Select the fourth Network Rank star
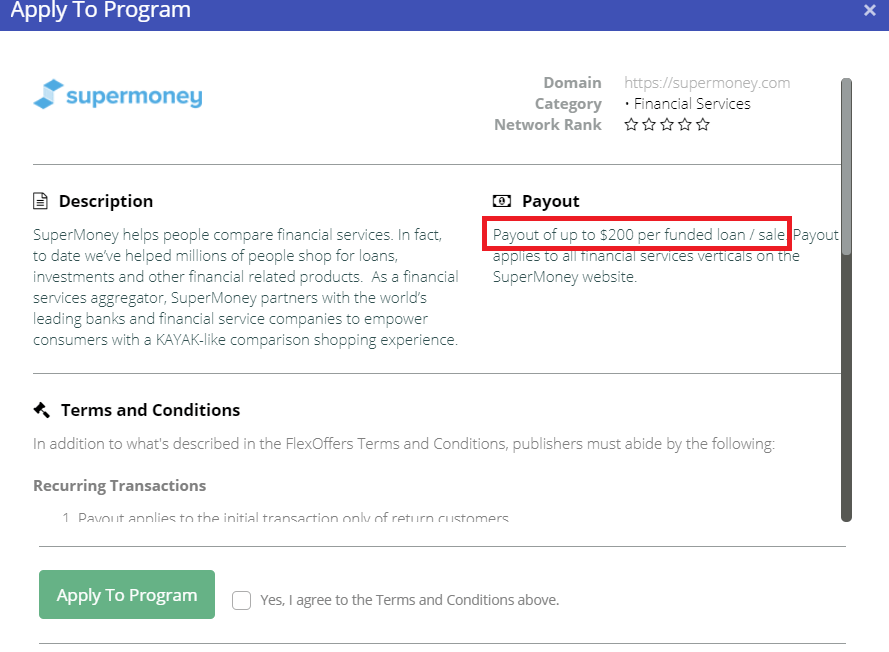This screenshot has height=652, width=889. point(685,125)
